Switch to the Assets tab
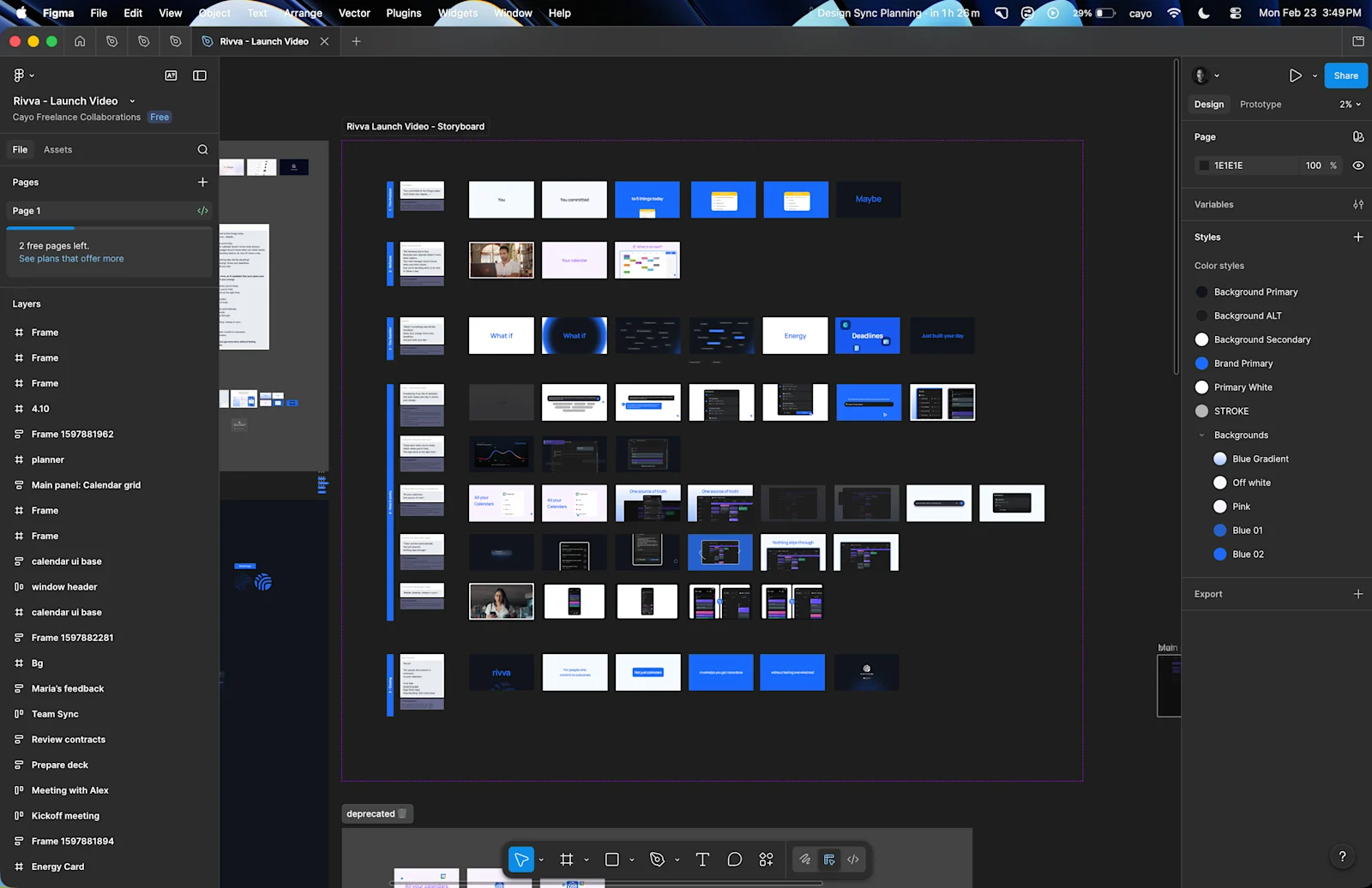The width and height of the screenshot is (1372, 888). (57, 149)
